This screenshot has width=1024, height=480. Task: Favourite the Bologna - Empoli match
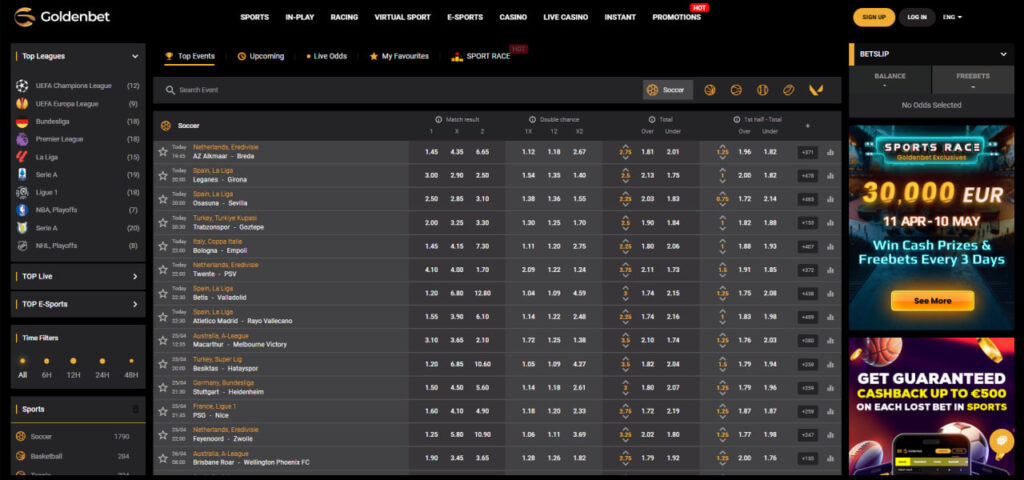coord(163,246)
